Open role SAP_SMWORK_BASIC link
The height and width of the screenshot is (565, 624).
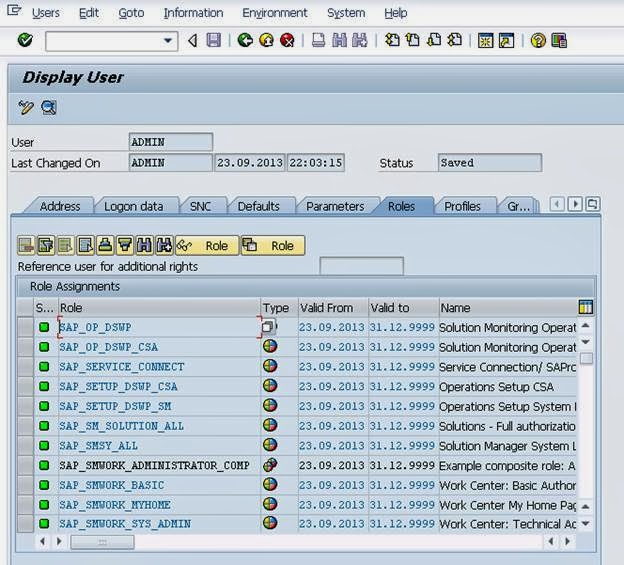click(x=112, y=485)
